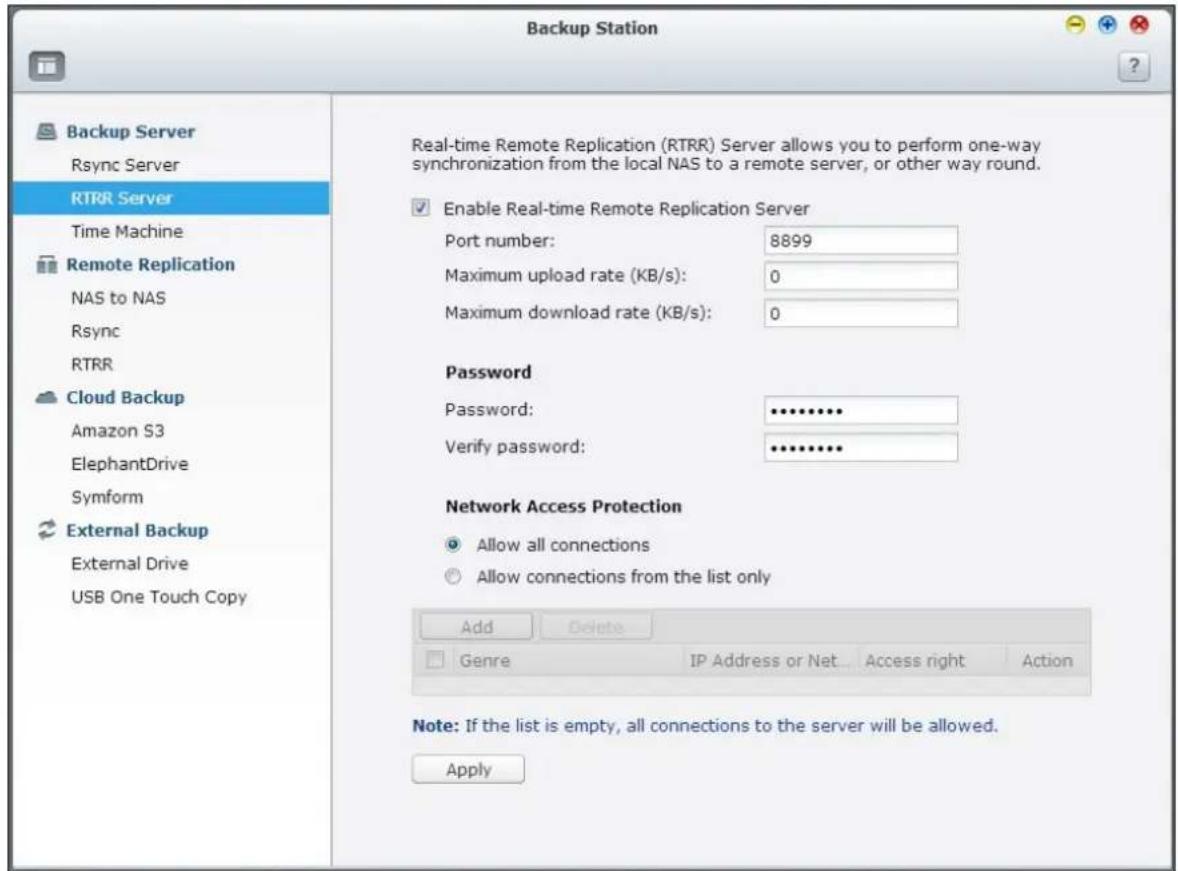Tick the select-all checkbox beside Genre
This screenshot has height=871, width=1178.
click(434, 660)
